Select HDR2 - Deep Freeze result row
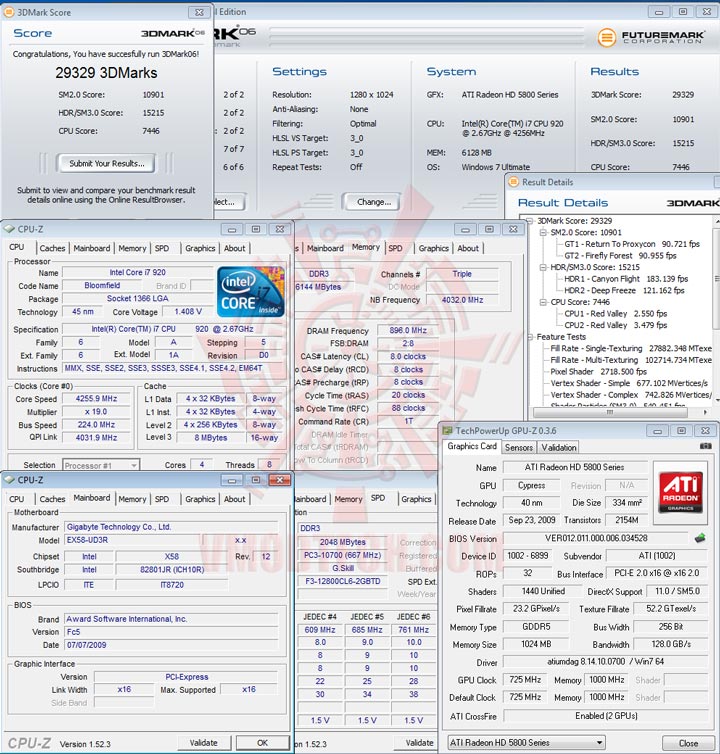This screenshot has height=754, width=720. coord(624,290)
